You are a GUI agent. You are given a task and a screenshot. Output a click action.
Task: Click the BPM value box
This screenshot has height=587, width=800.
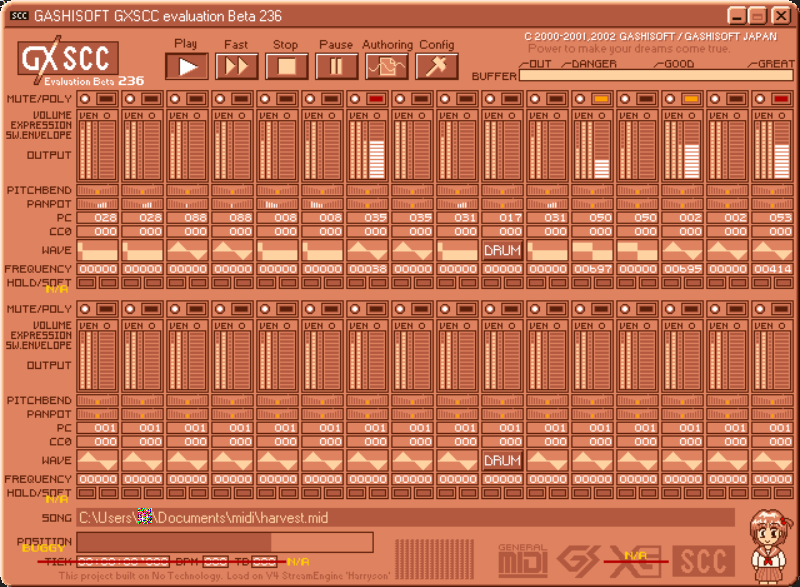coord(215,562)
